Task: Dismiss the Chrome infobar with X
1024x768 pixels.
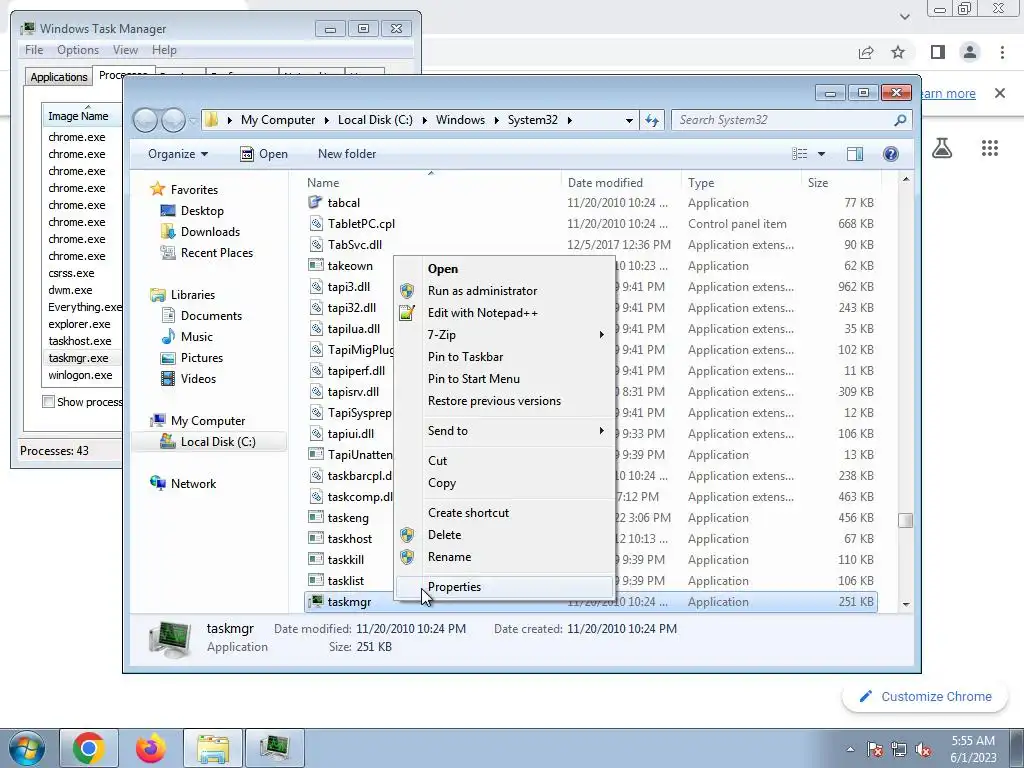Action: coord(1000,93)
